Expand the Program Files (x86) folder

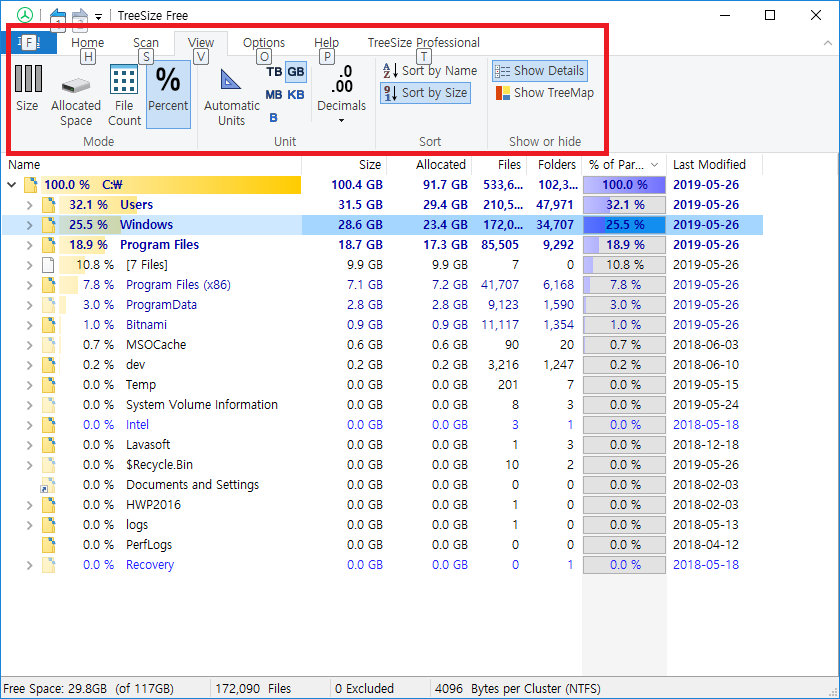(29, 285)
